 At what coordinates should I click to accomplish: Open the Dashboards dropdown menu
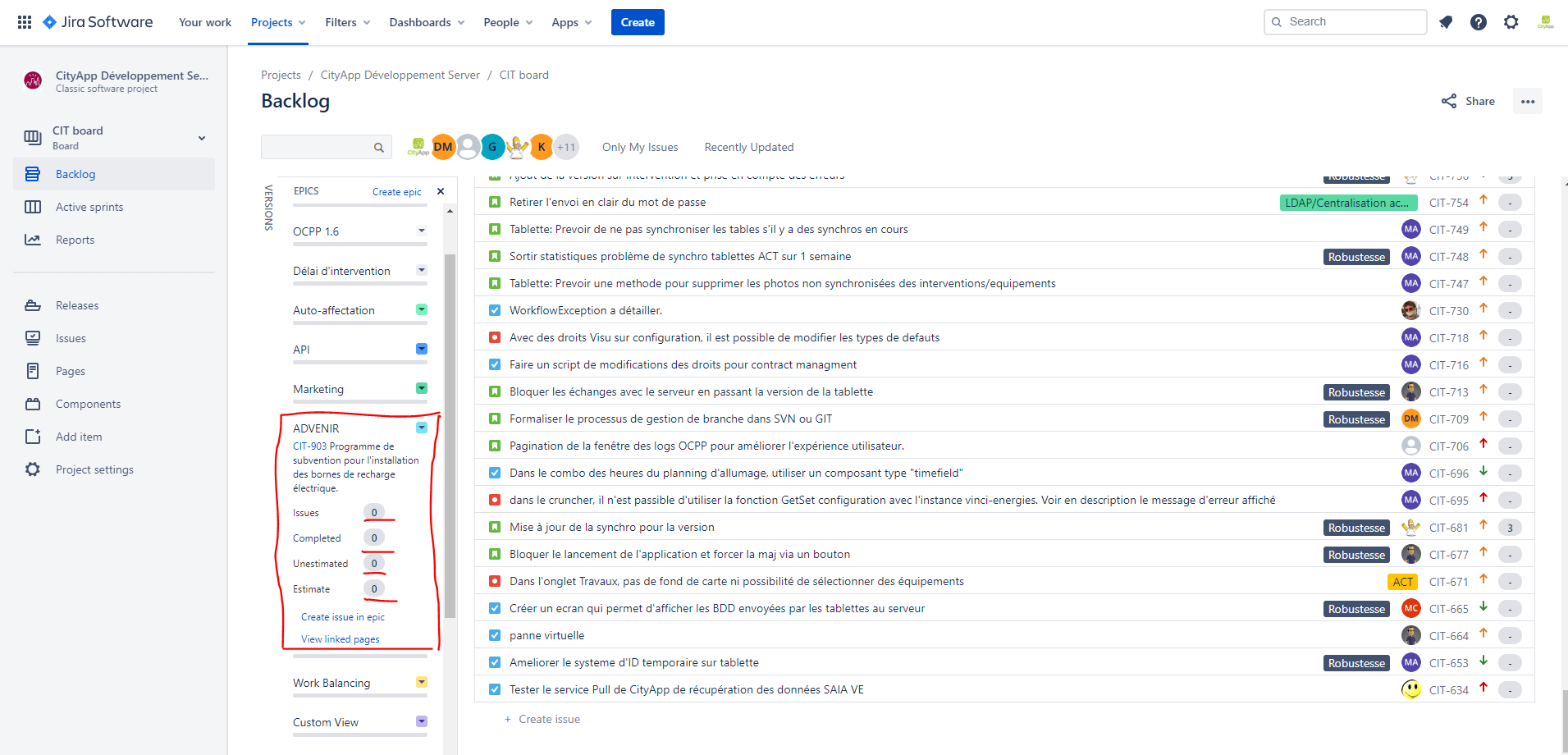[x=427, y=22]
